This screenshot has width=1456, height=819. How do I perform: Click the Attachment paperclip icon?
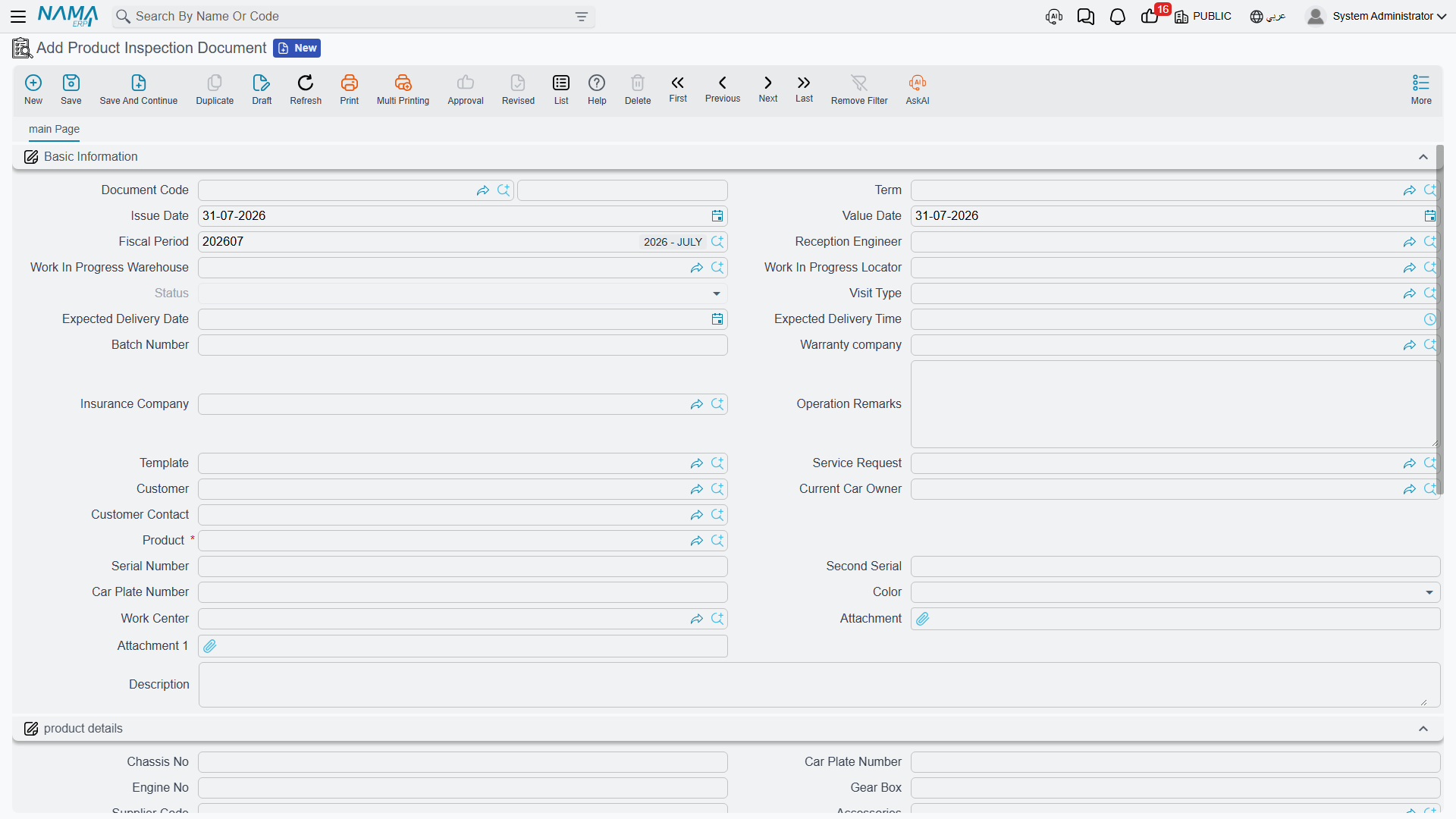coord(923,619)
